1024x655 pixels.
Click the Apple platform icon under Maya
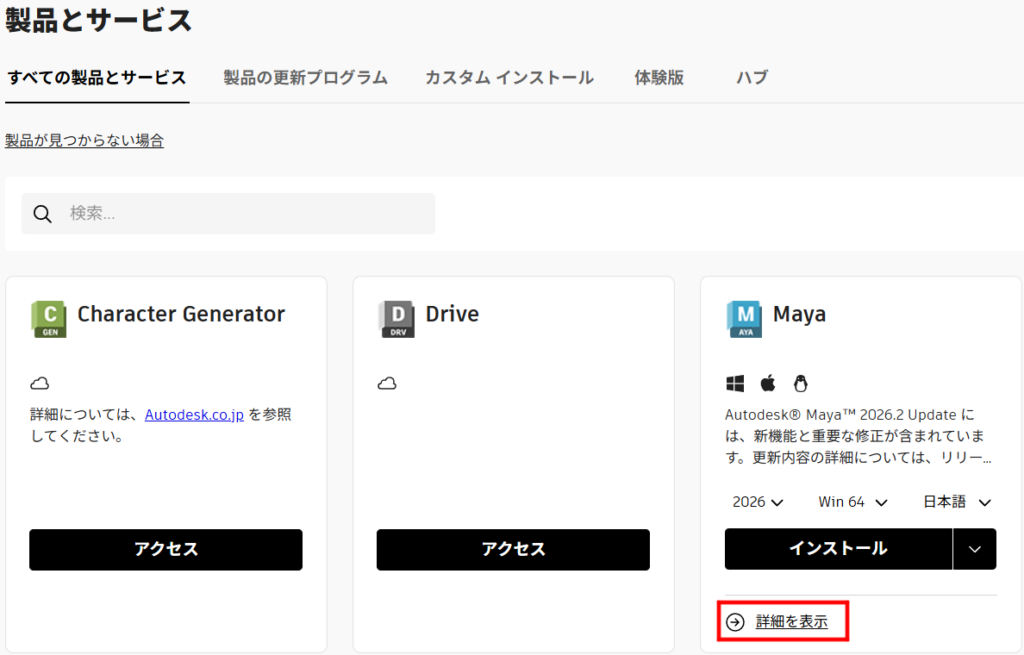click(x=768, y=384)
